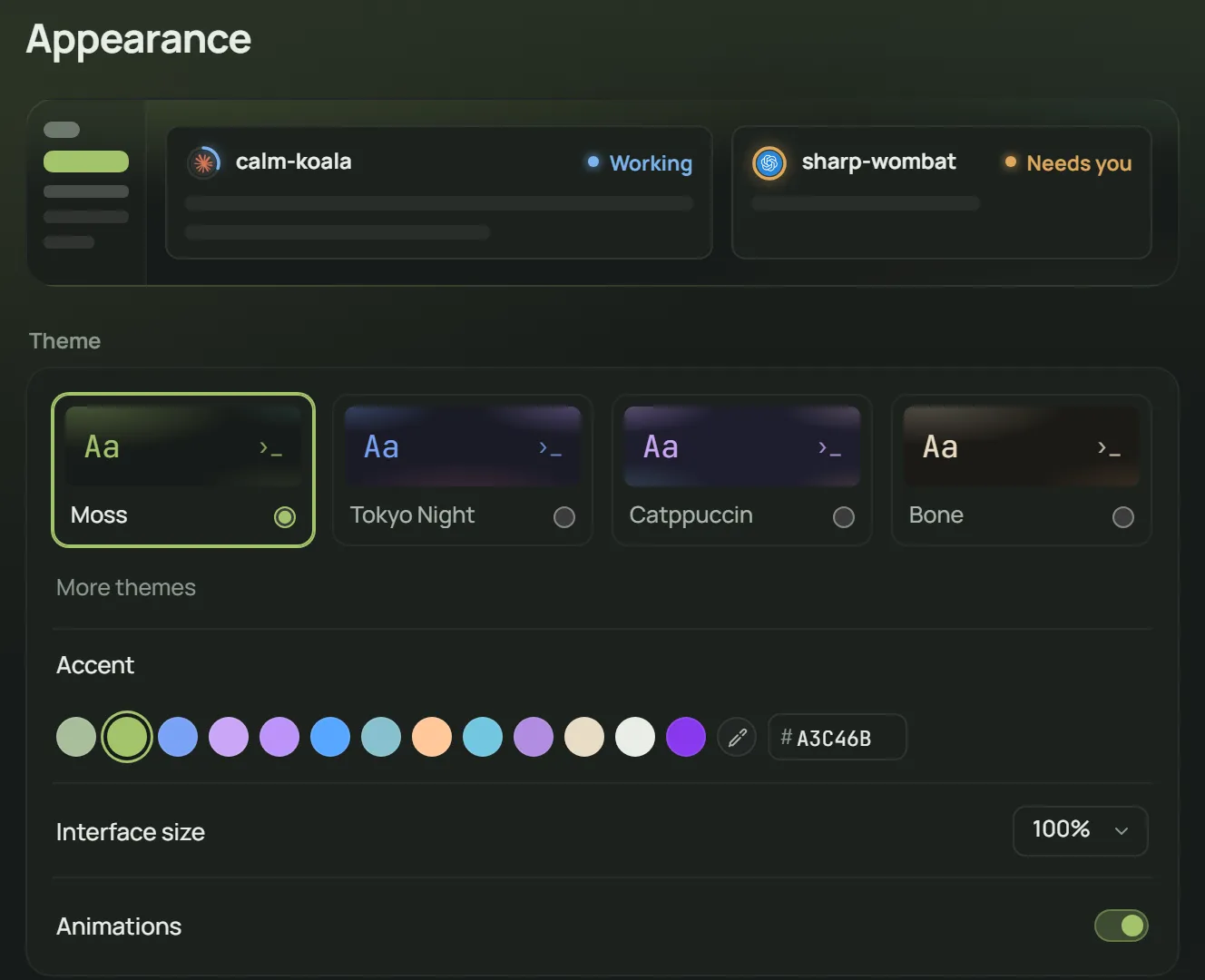Viewport: 1205px width, 980px height.
Task: Pick the vivid violet accent swatch
Action: coord(686,737)
